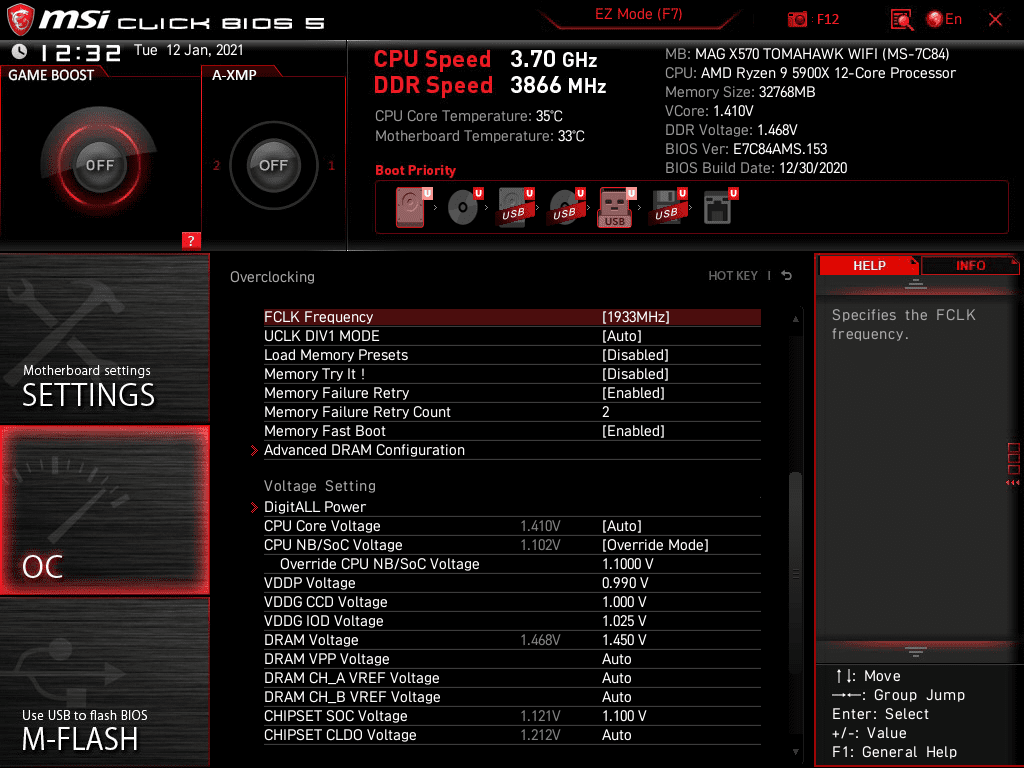Click the Voltage Setting section header
Viewport: 1024px width, 768px height.
[320, 486]
